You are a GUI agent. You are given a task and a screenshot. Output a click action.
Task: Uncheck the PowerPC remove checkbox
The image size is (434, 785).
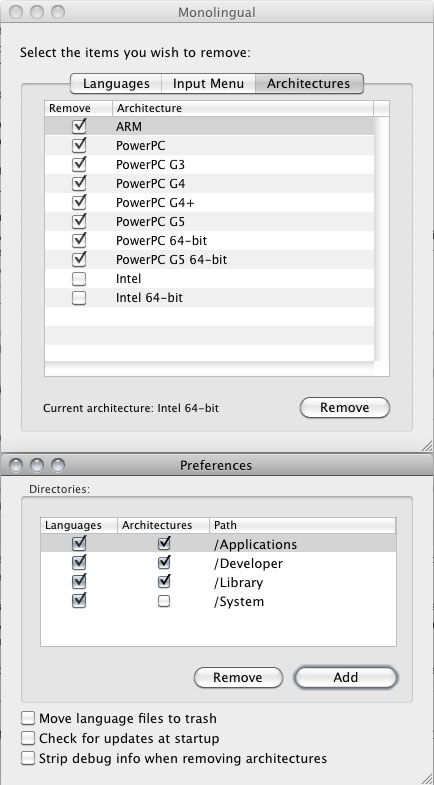pos(79,145)
